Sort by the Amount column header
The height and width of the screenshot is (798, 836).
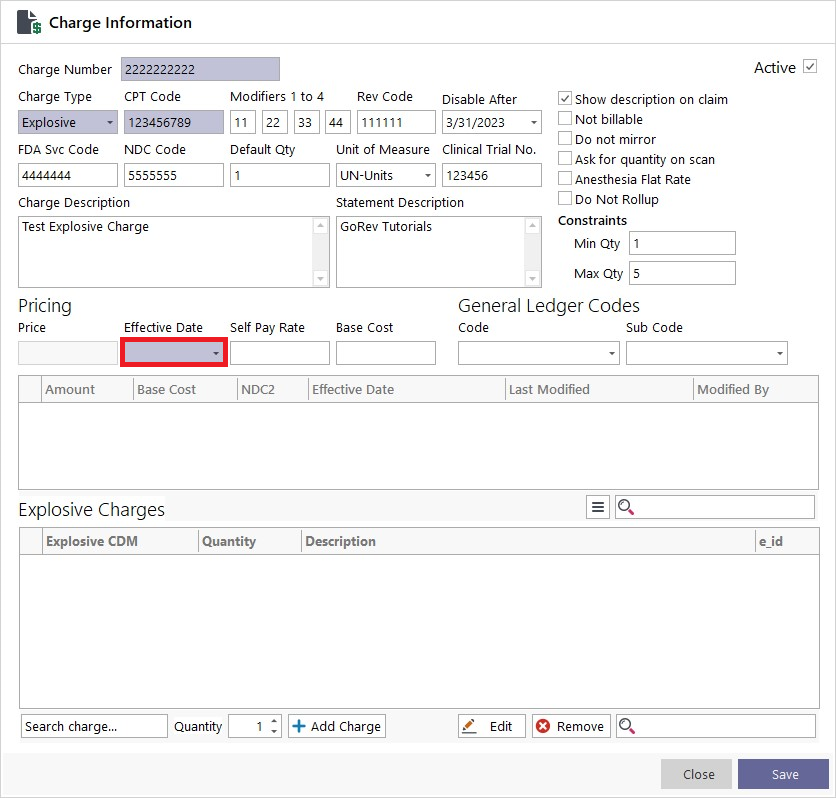coord(87,390)
